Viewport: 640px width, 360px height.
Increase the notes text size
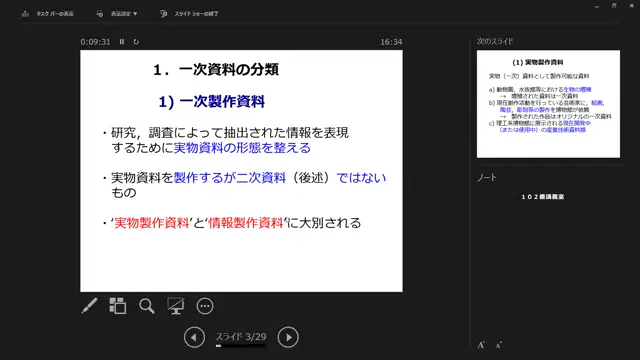click(x=481, y=345)
